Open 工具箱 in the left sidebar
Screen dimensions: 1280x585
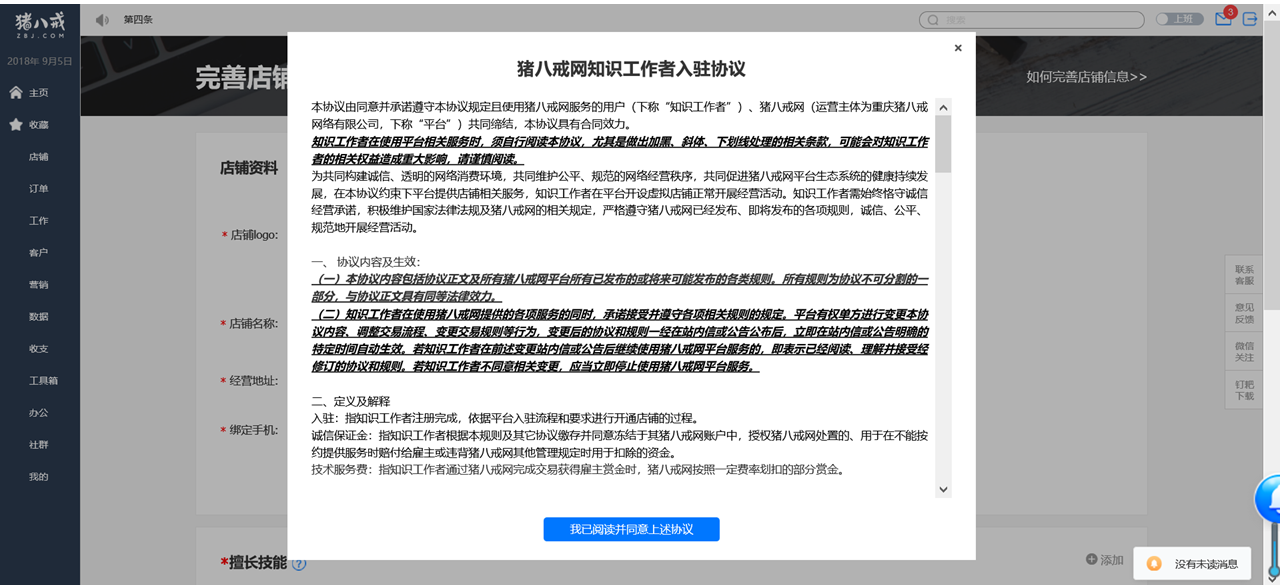(43, 381)
